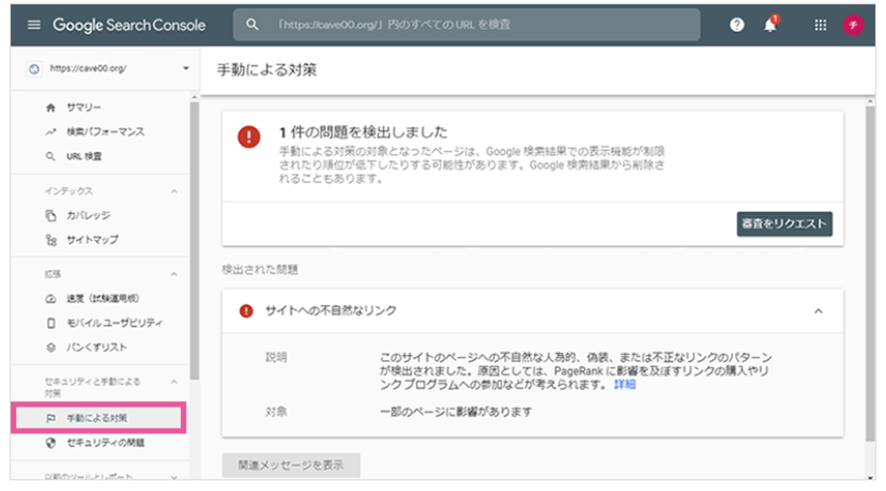The image size is (886, 491).
Task: Click the pages icon for カバレッジ
Action: [x=51, y=216]
